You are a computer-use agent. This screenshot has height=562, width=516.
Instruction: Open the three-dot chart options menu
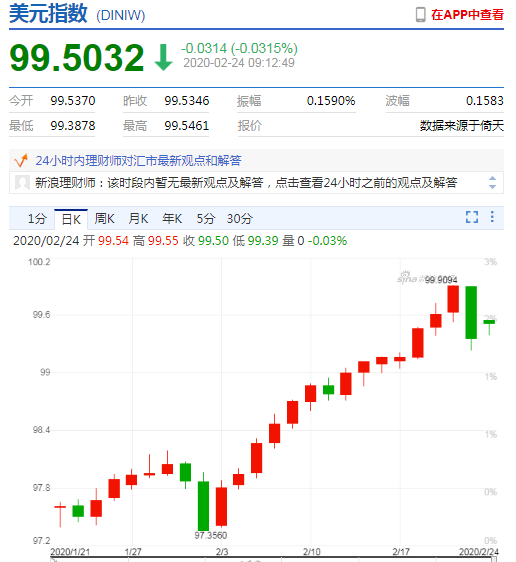492,217
